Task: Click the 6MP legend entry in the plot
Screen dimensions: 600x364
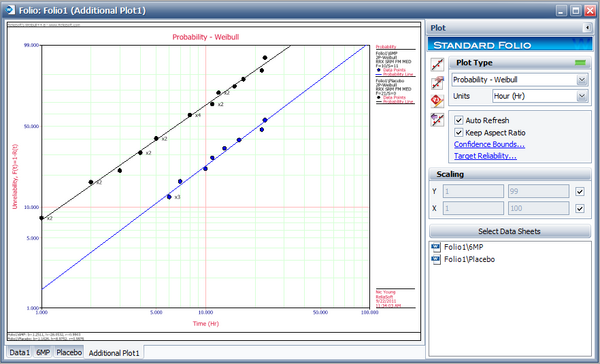Action: 395,64
